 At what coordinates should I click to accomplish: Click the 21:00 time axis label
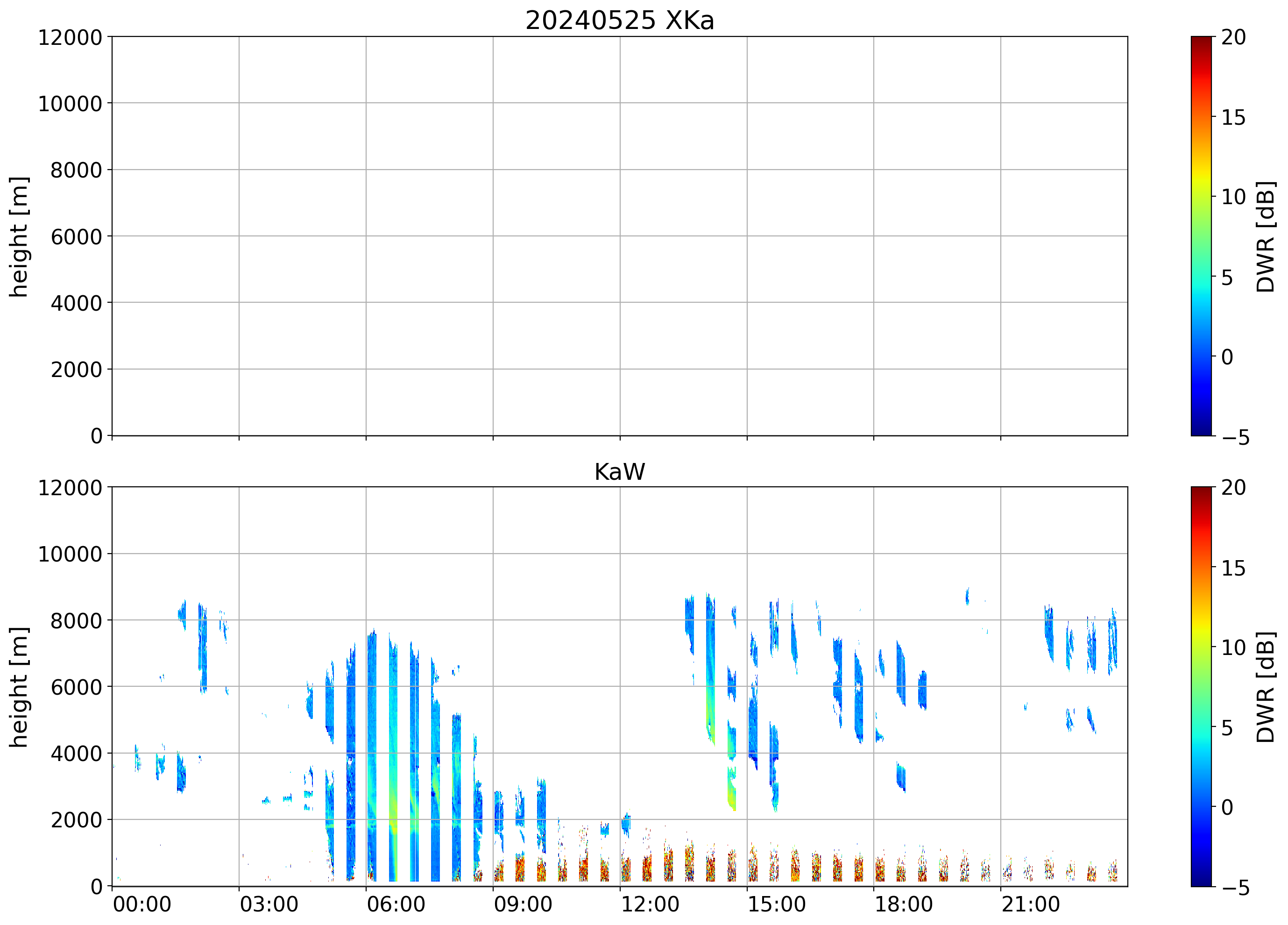pos(1030,904)
